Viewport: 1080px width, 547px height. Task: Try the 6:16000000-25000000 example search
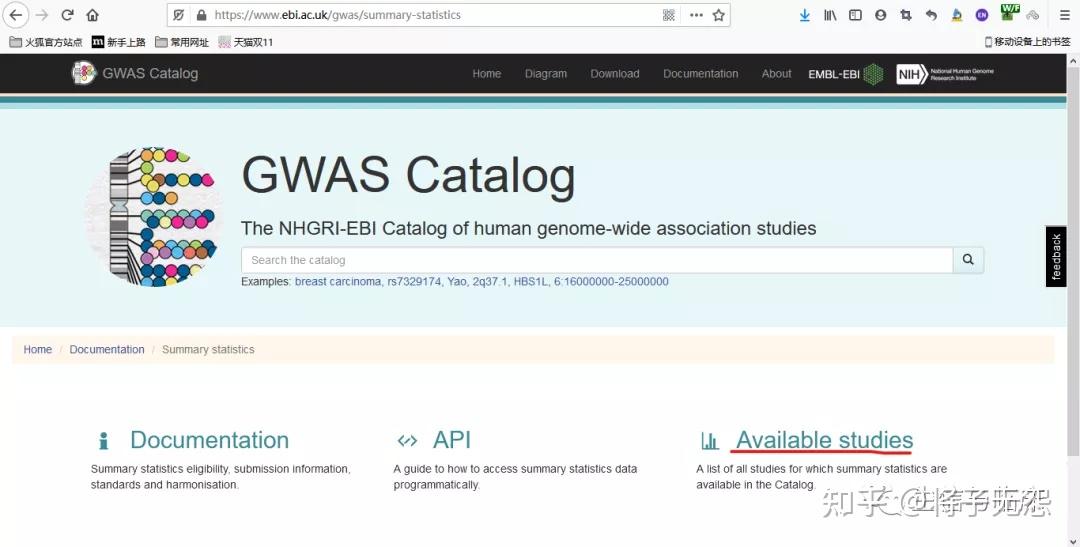point(611,281)
